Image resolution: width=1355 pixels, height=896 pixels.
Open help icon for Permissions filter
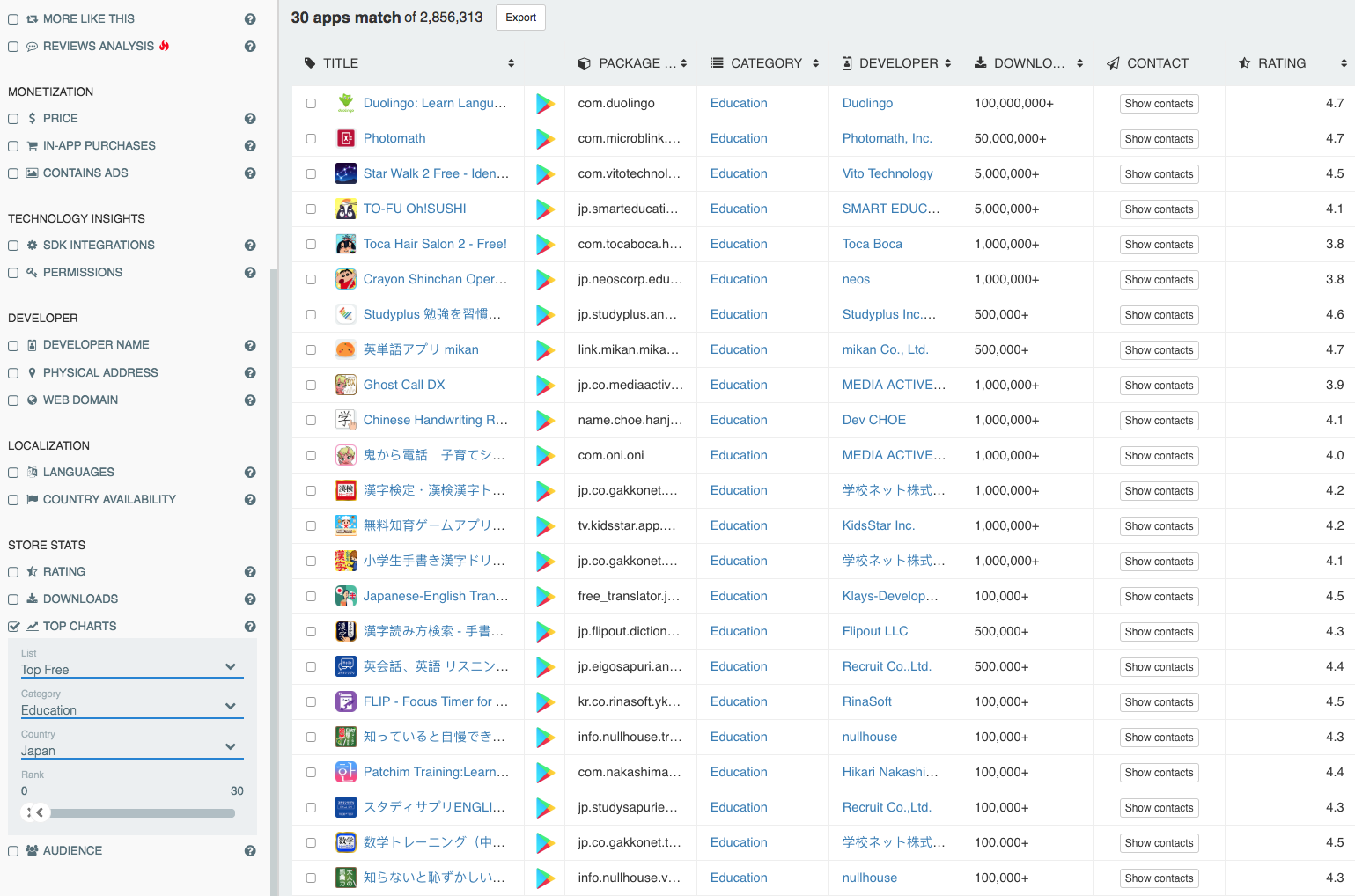pyautogui.click(x=250, y=273)
